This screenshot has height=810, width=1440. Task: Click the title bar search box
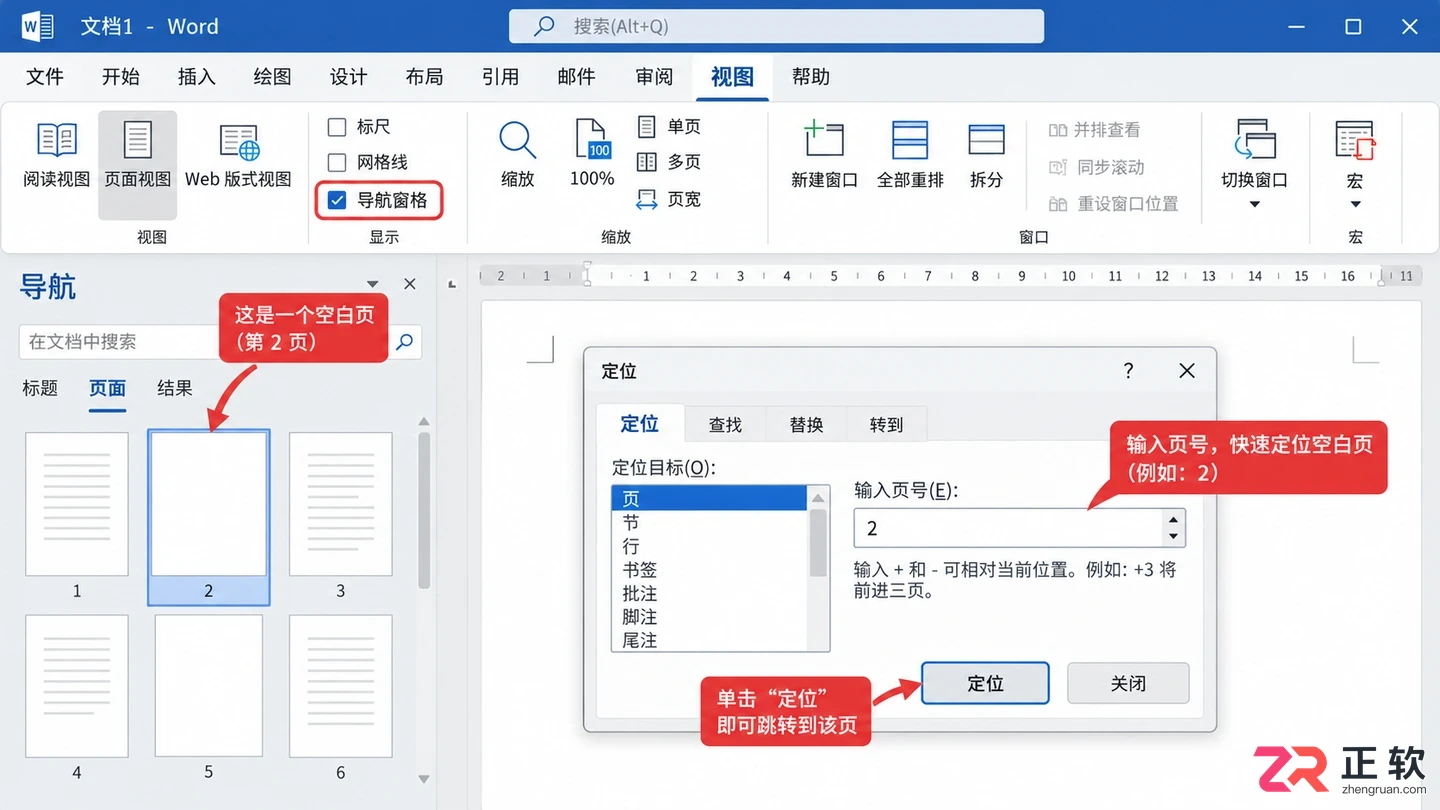(x=776, y=26)
